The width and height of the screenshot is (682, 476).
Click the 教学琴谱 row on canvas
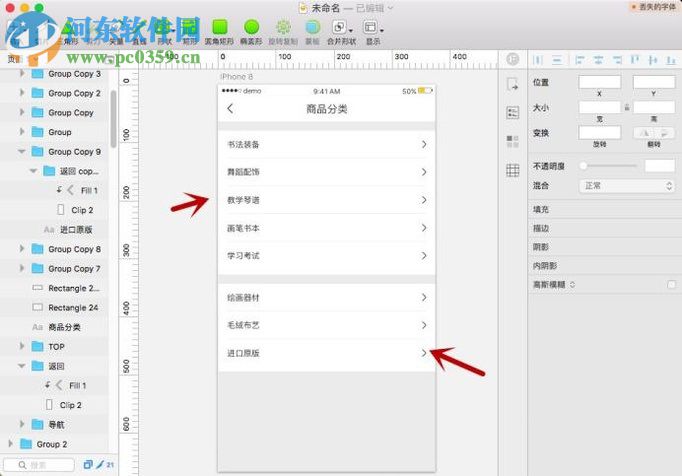(x=327, y=200)
